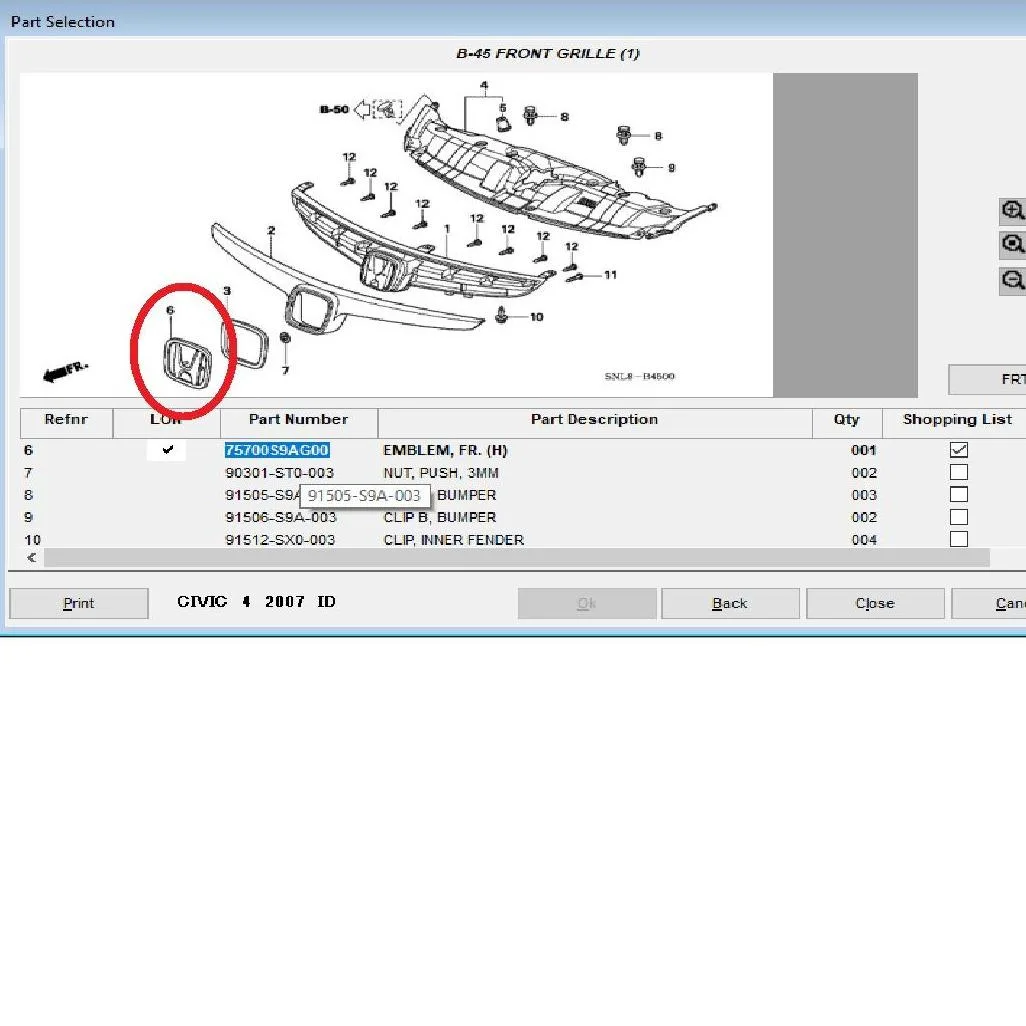Click the CIVIC 4 2007 ID label
Screen dimensions: 1026x1026
(x=256, y=602)
